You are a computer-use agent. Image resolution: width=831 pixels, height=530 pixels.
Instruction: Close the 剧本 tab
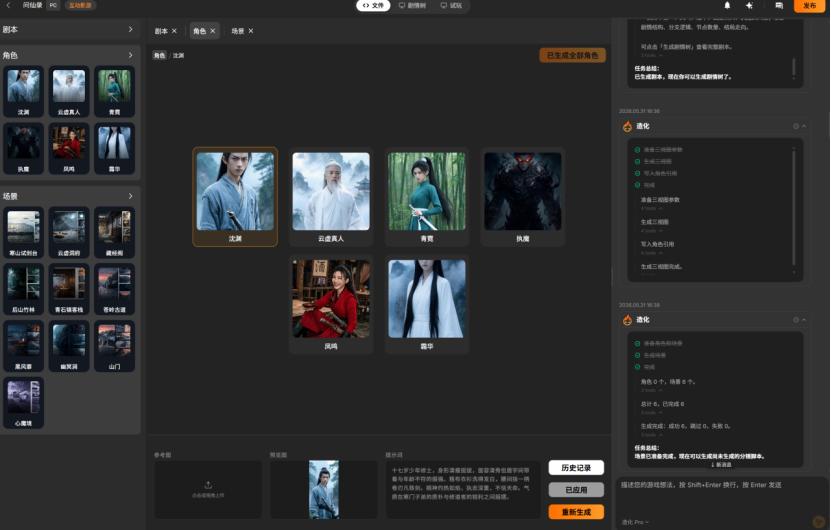click(174, 31)
